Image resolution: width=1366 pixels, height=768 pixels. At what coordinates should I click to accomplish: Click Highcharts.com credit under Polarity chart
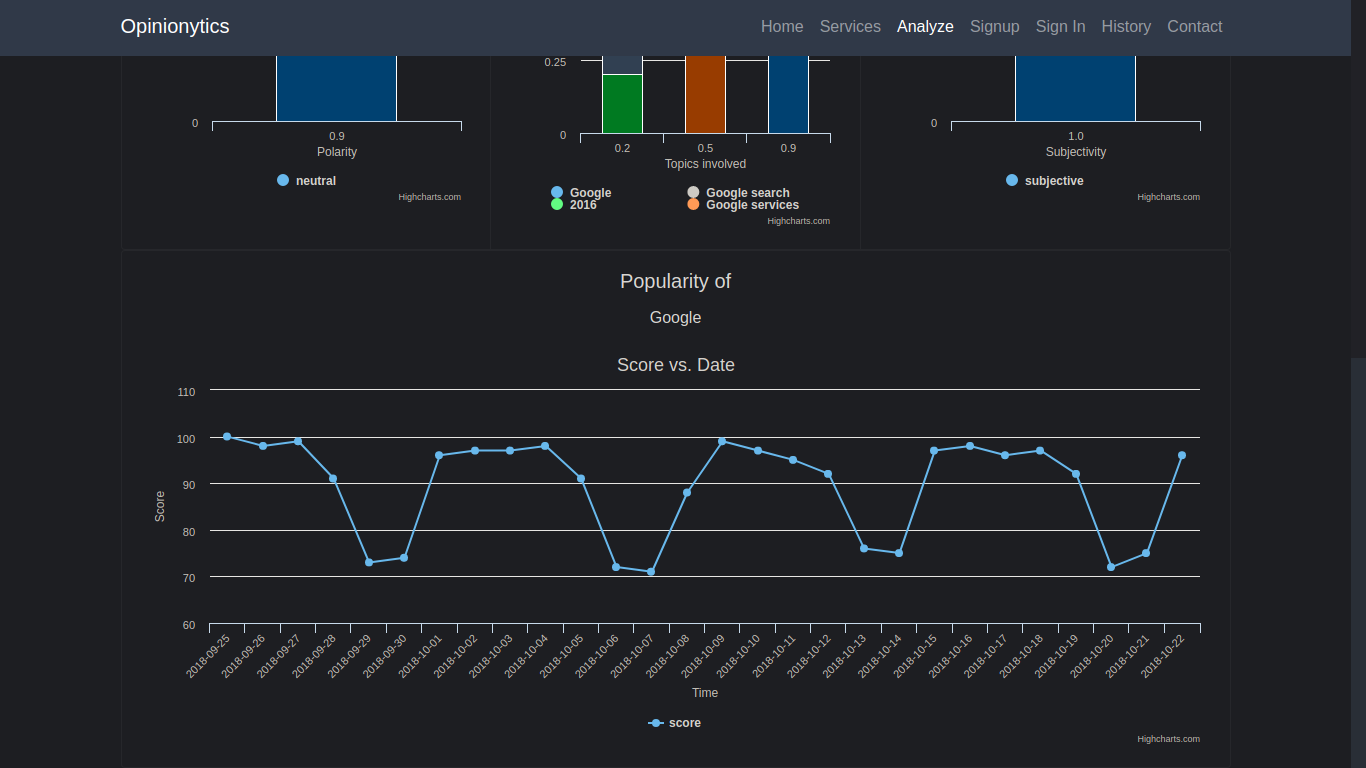[x=430, y=197]
